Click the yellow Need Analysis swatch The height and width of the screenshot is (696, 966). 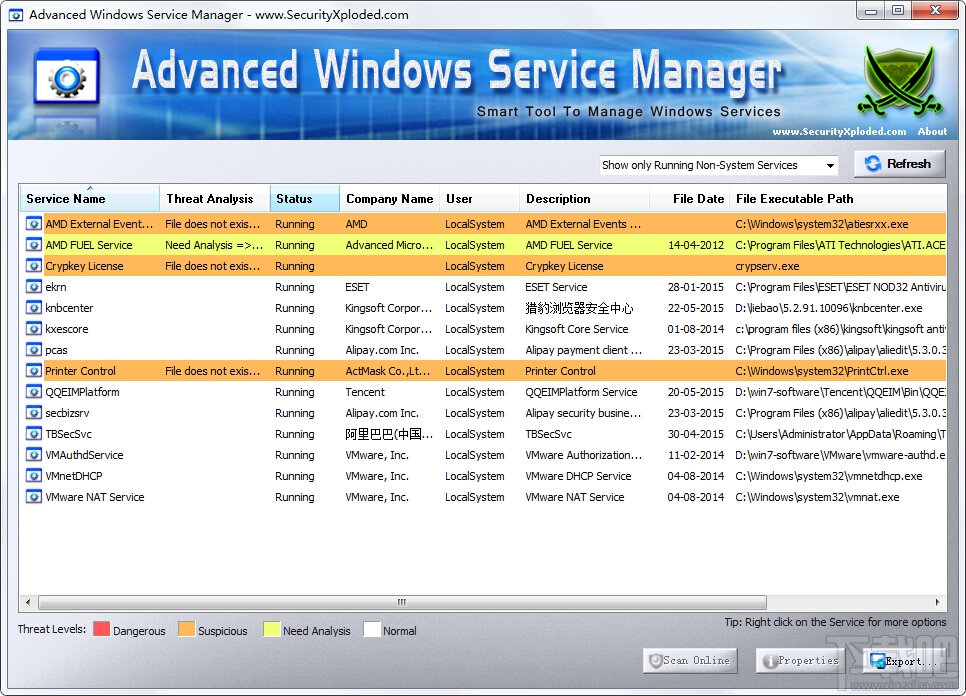click(272, 629)
